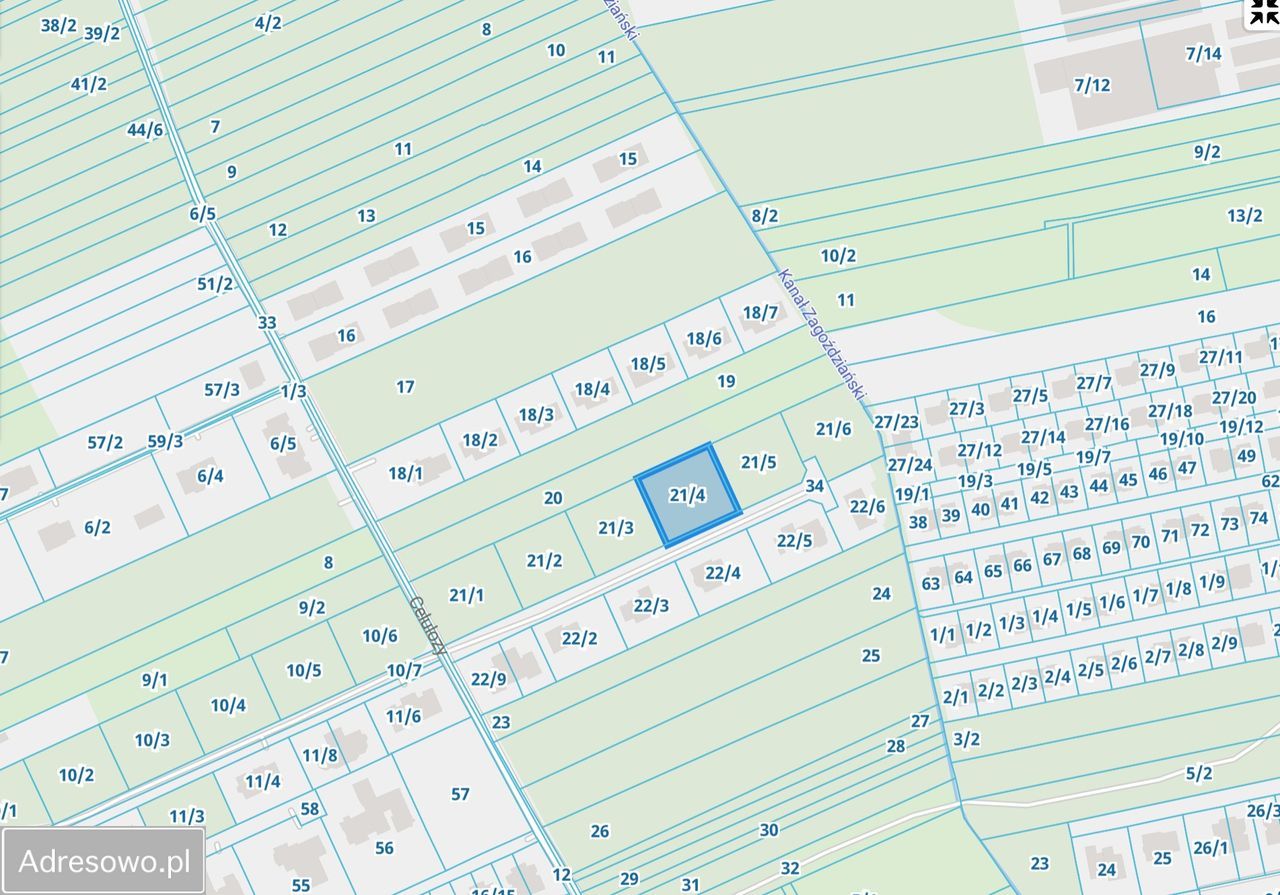This screenshot has width=1280, height=895.
Task: Select parcel 21/3
Action: coord(616,528)
